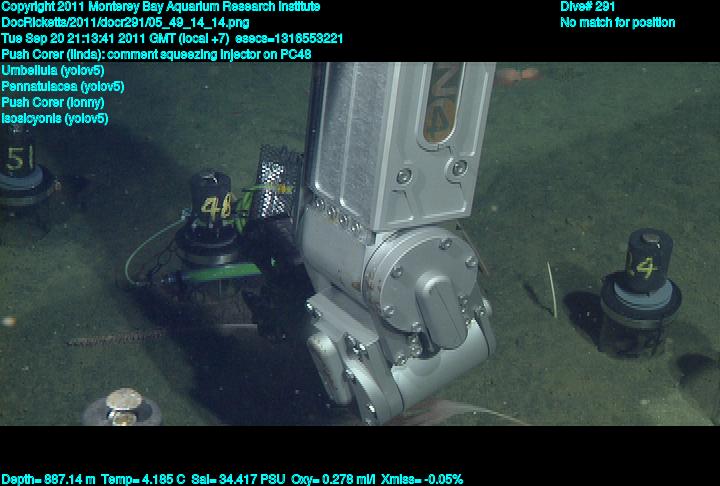Click the Push Corer (lonny) annotation
Screen dimensions: 720x486
tap(53, 102)
